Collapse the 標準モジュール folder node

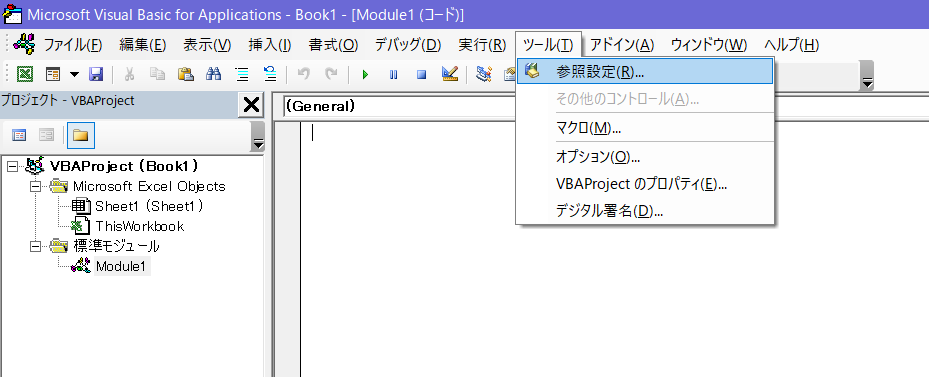click(x=34, y=246)
